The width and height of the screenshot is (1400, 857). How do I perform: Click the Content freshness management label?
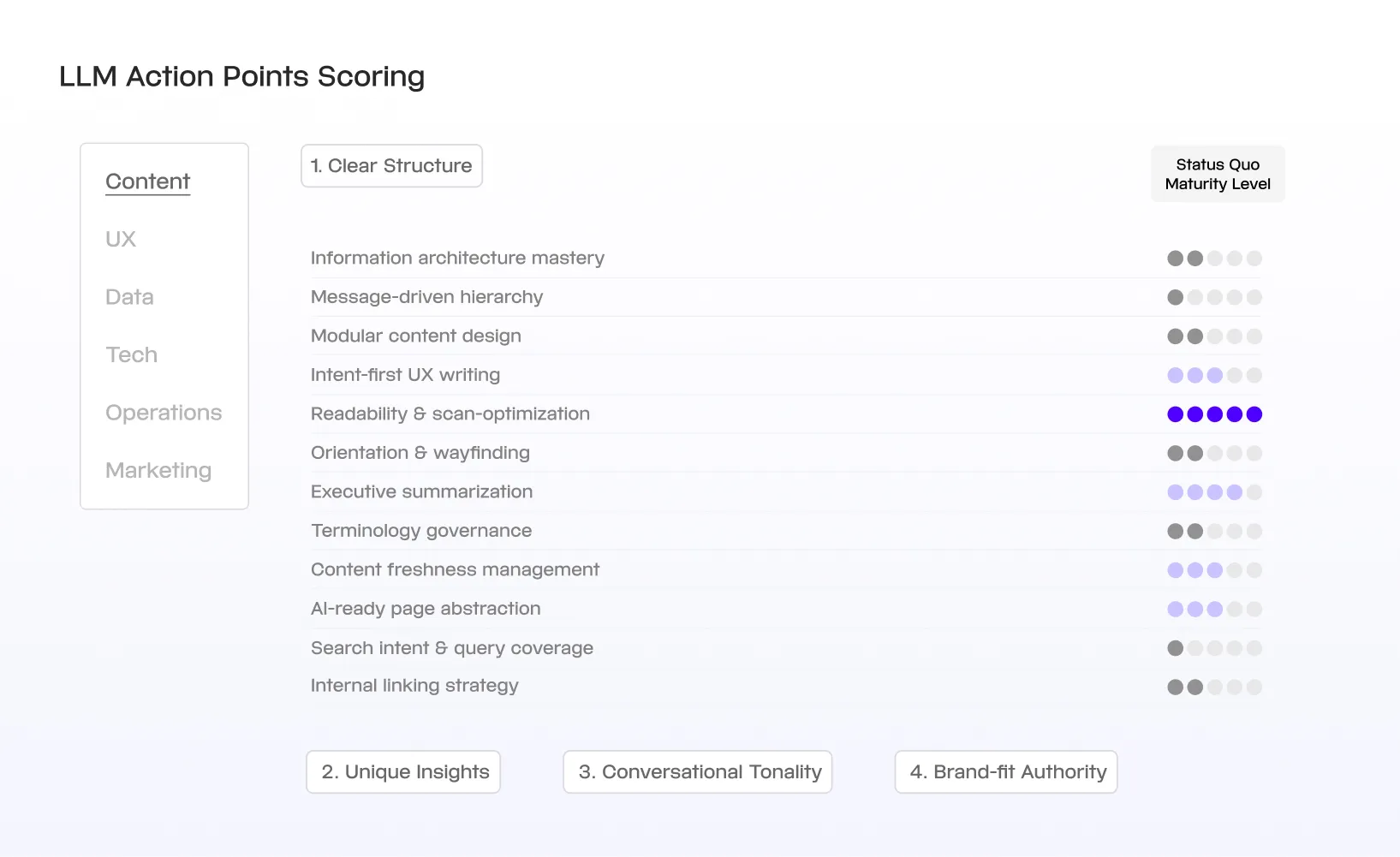(455, 569)
